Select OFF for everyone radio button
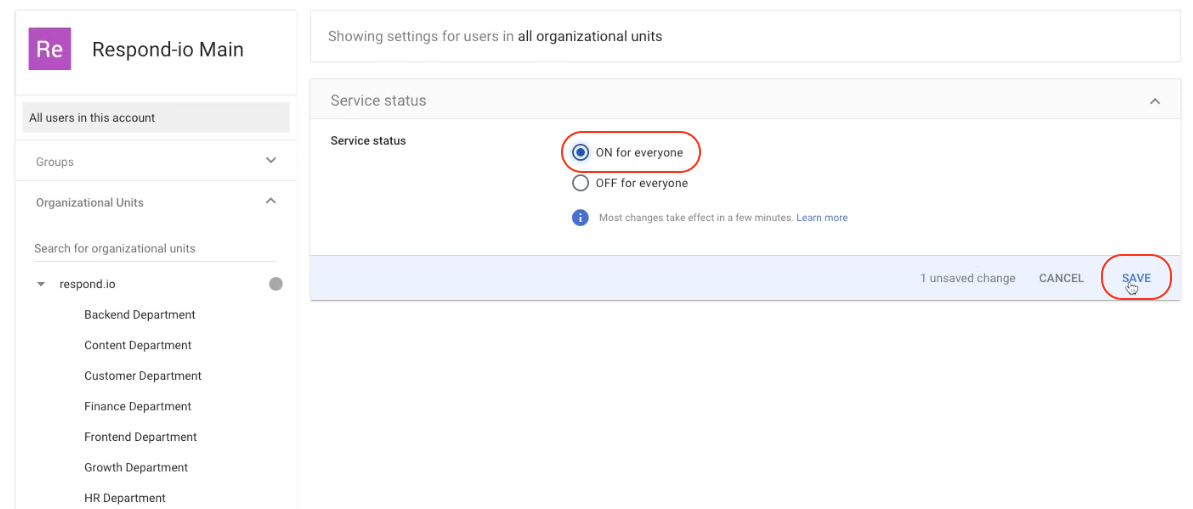The height and width of the screenshot is (509, 1193). [x=580, y=183]
